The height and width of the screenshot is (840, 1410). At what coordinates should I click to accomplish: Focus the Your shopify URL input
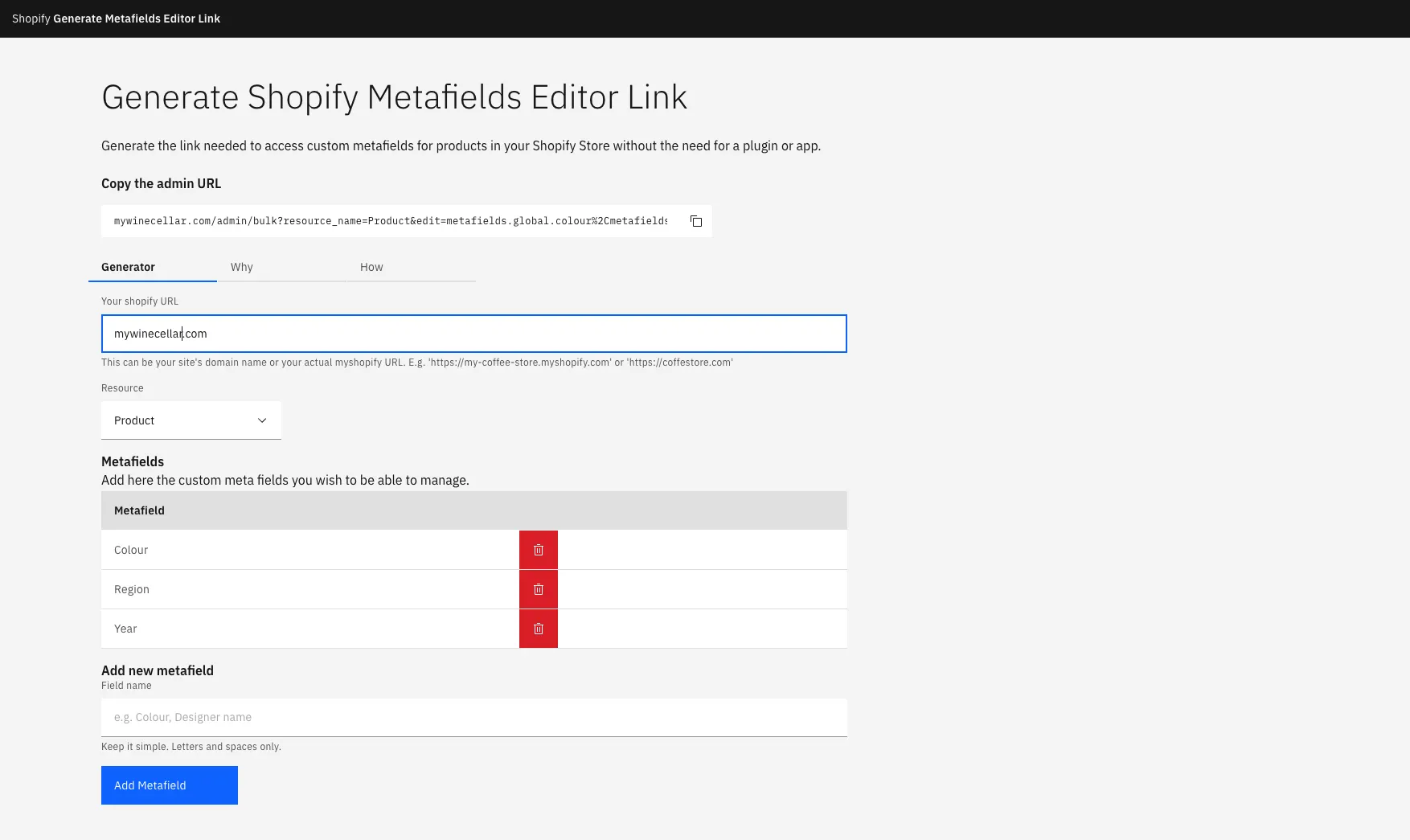pos(474,334)
